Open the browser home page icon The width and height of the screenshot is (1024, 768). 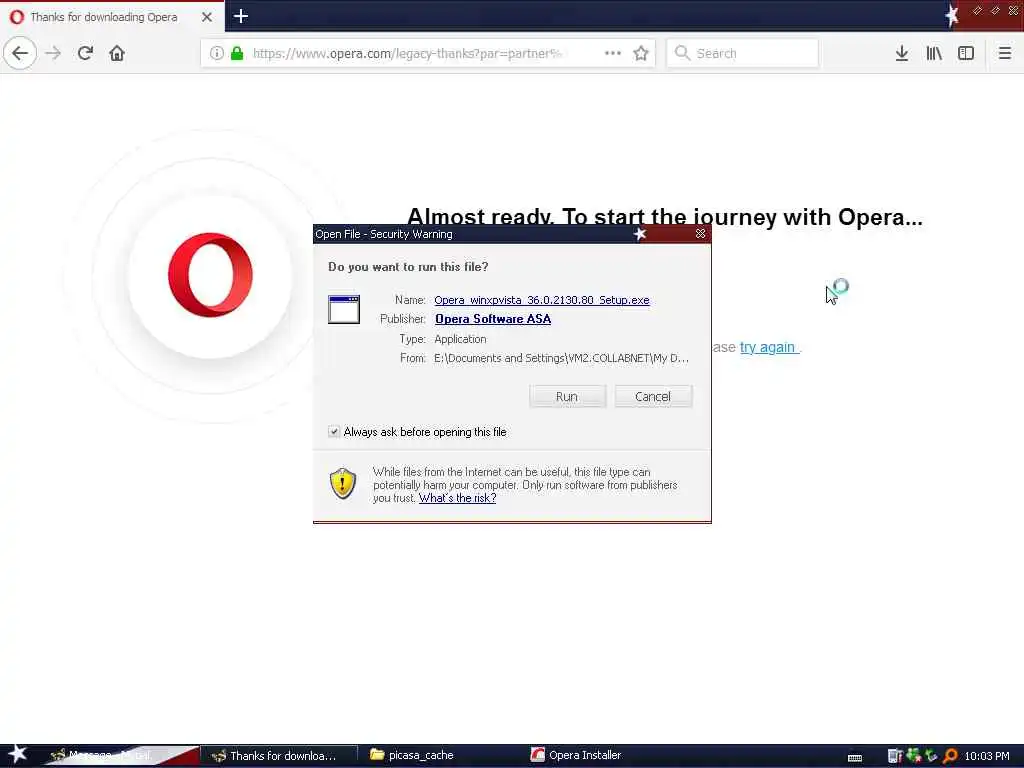coord(117,53)
